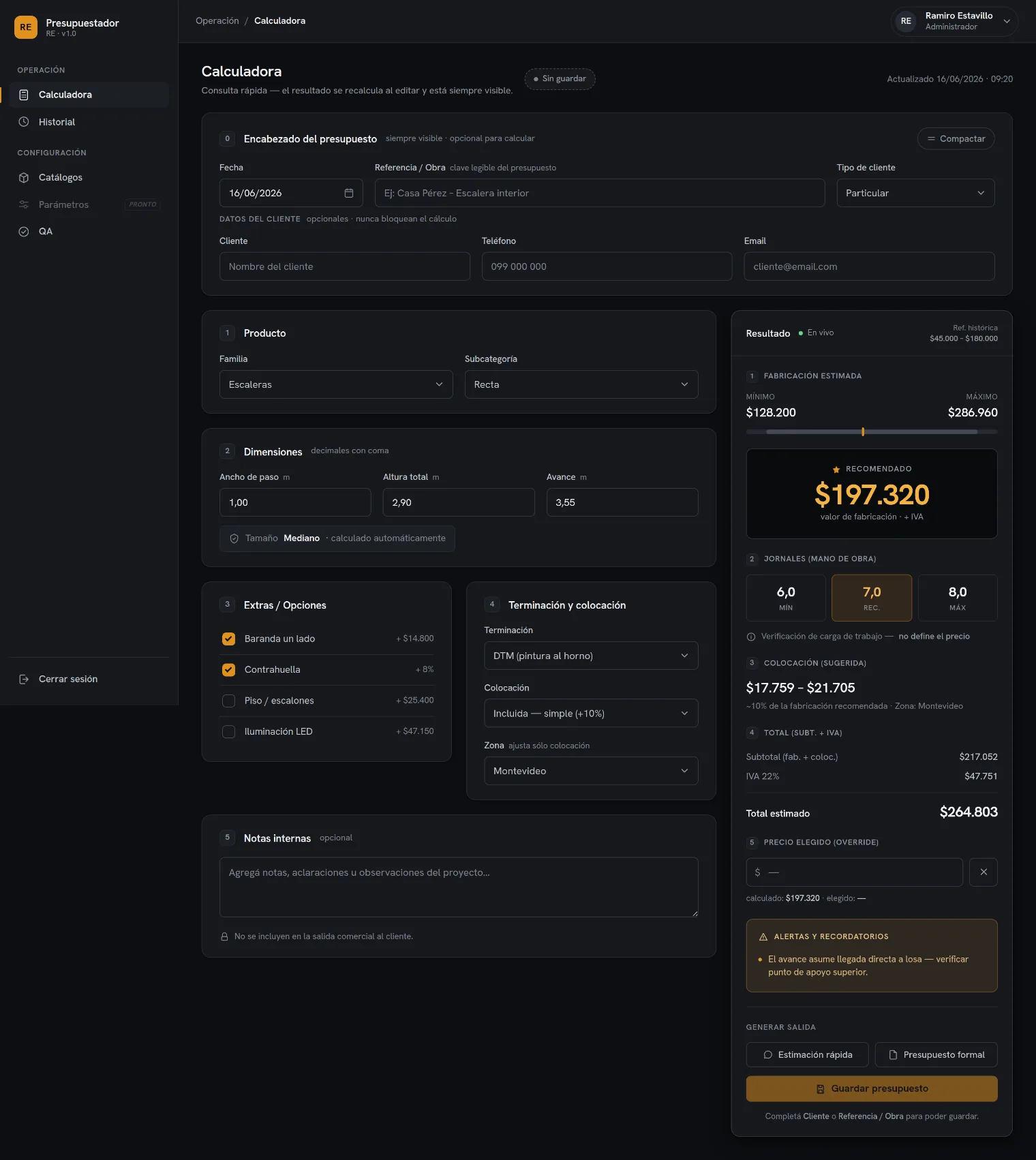Click the RE Presupuestador logo icon
Screen dimensions: 1036x1160
click(x=26, y=27)
